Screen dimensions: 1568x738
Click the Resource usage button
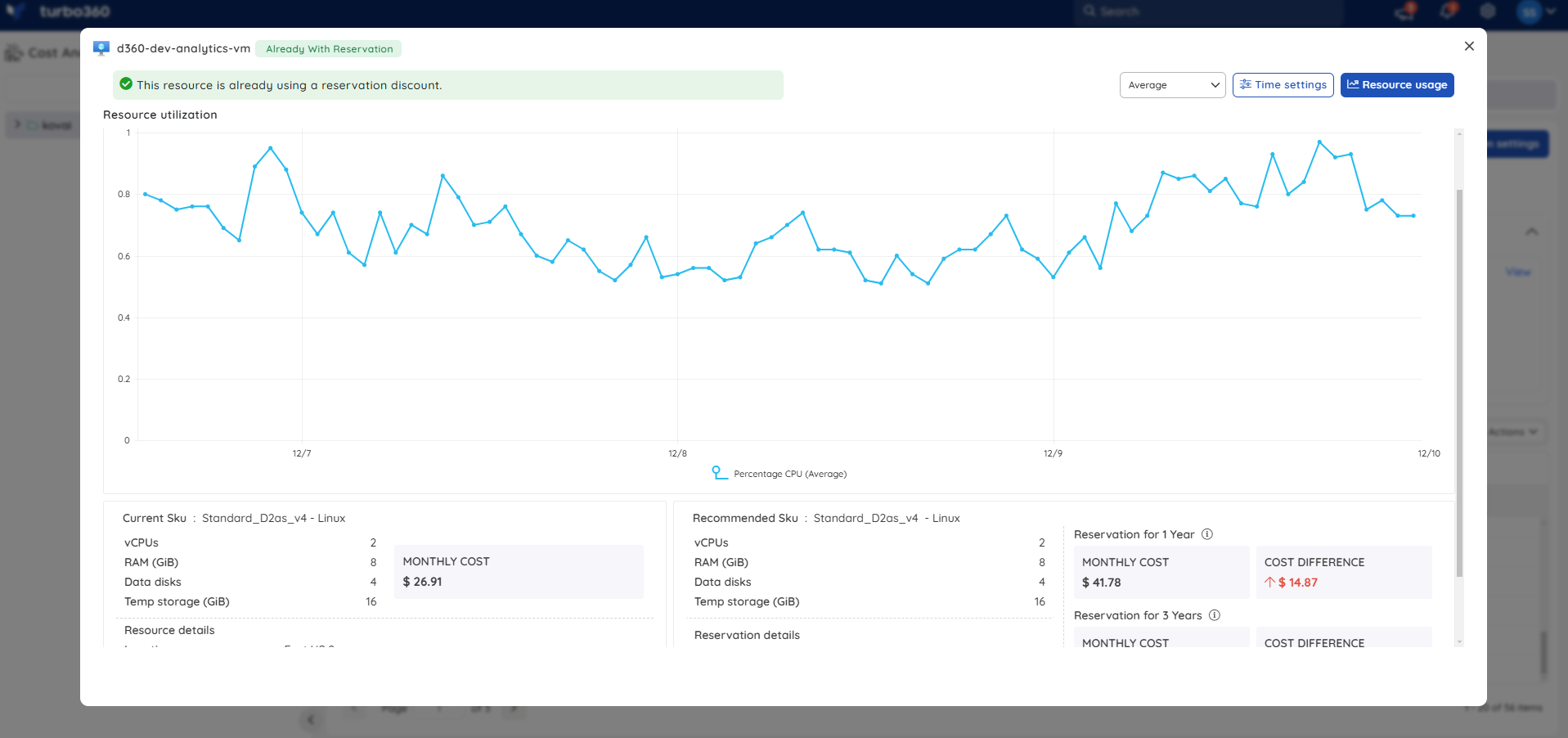pos(1397,85)
